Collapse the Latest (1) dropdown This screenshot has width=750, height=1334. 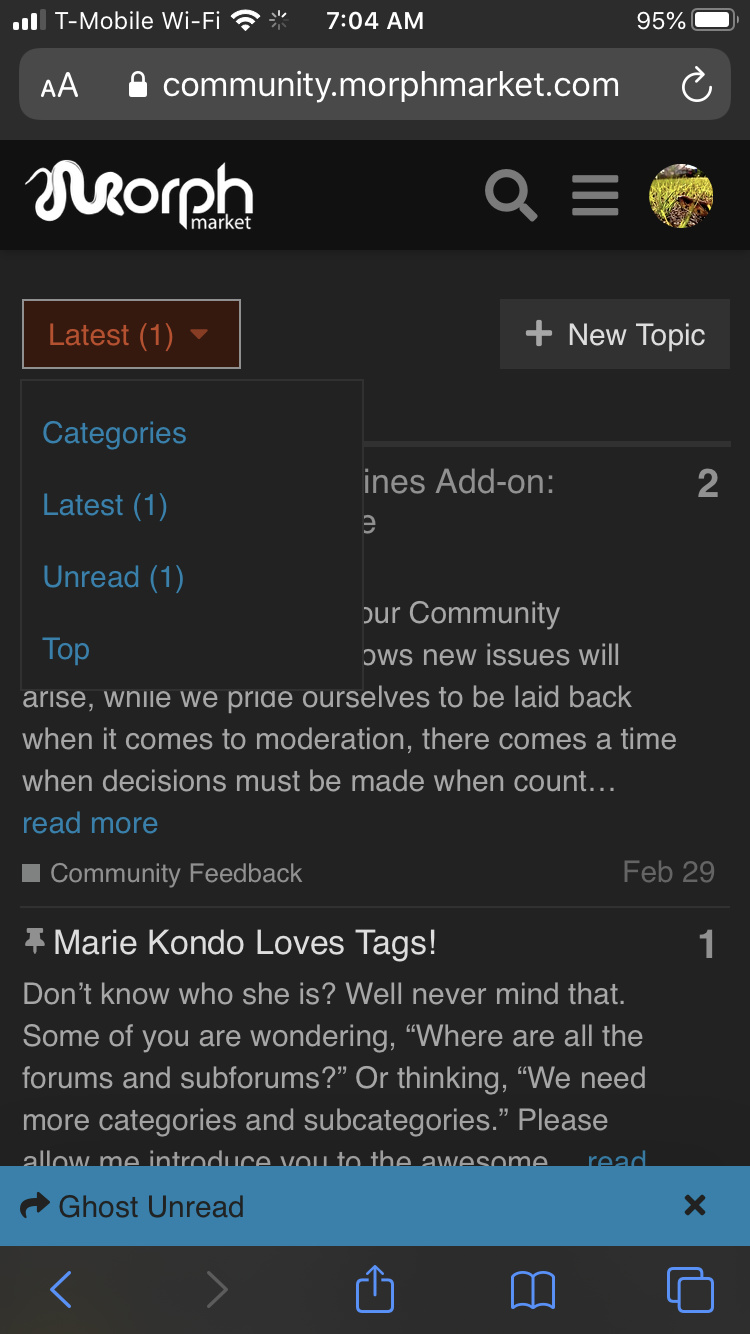(x=131, y=334)
